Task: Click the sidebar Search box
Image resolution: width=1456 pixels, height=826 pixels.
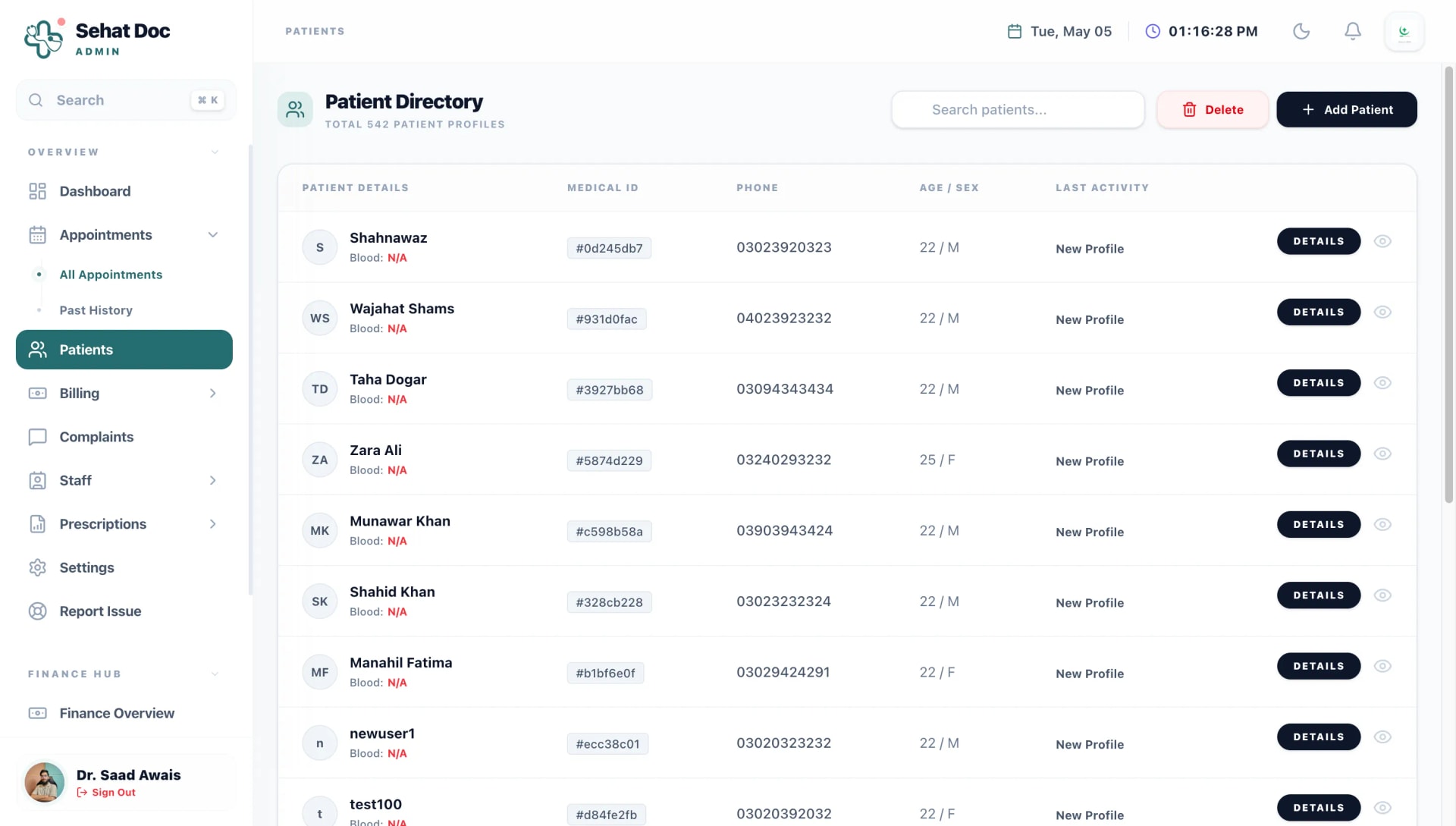Action: [x=126, y=100]
